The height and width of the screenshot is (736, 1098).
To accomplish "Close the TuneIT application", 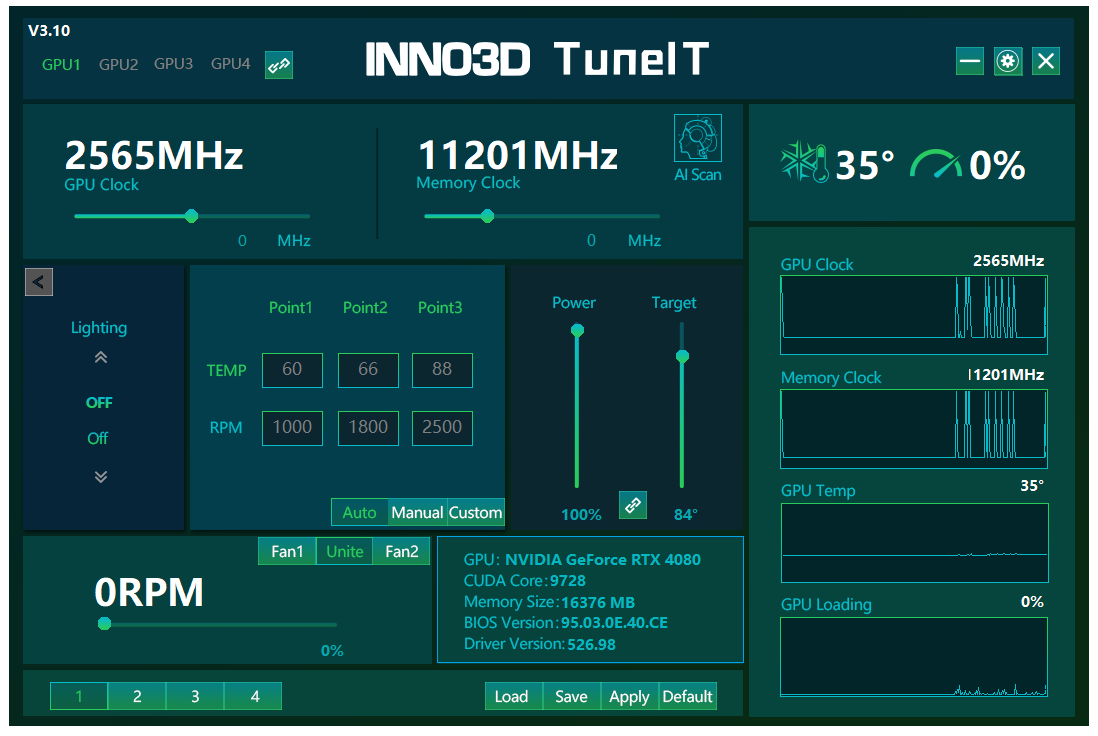I will pyautogui.click(x=1046, y=62).
